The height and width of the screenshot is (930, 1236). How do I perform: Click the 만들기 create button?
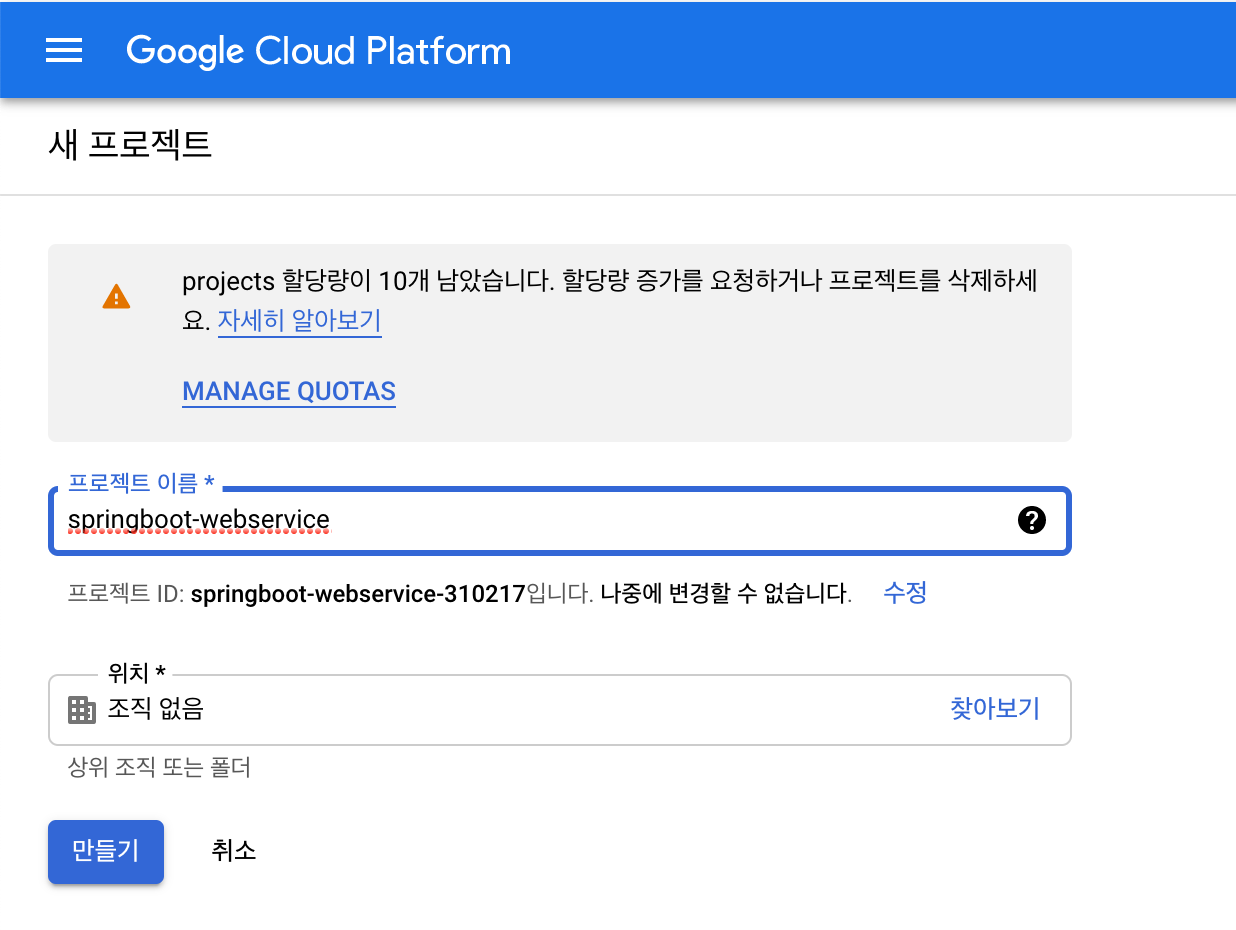106,851
